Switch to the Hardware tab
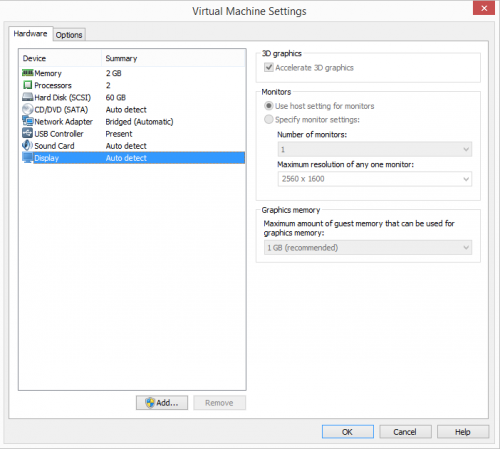The height and width of the screenshot is (449, 500). [30, 34]
